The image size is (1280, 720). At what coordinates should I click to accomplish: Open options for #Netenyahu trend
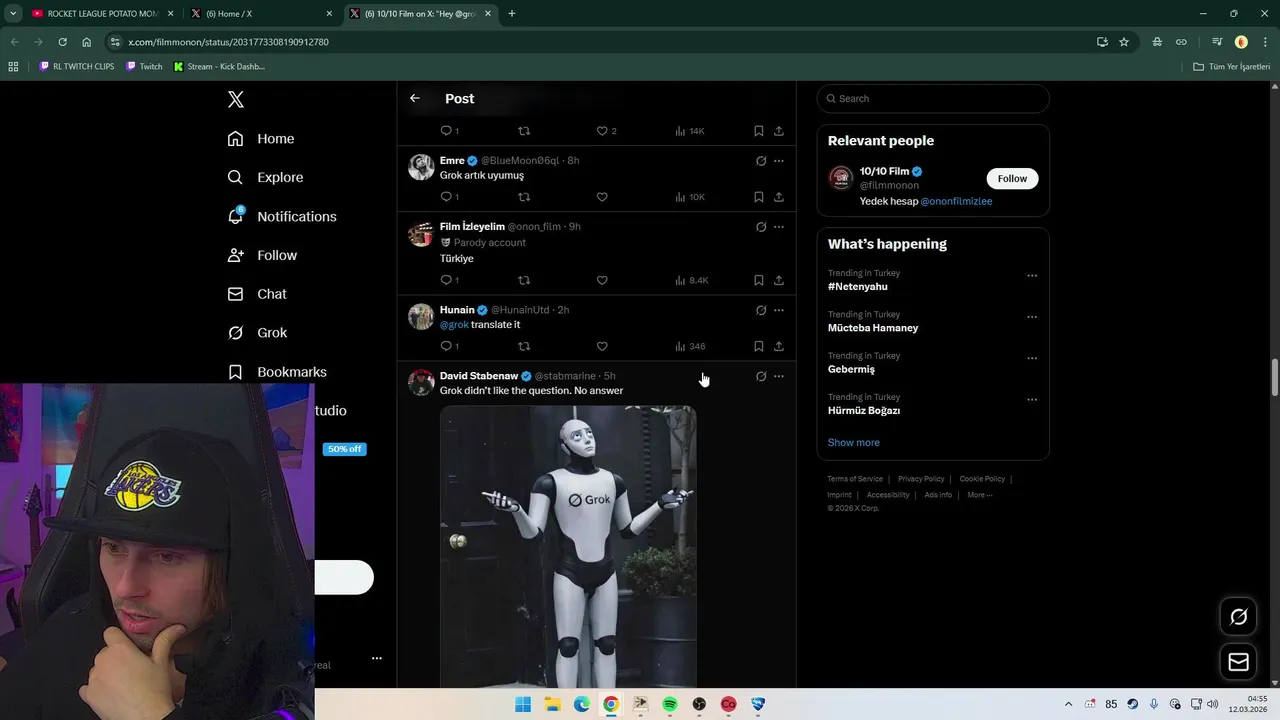point(1032,276)
